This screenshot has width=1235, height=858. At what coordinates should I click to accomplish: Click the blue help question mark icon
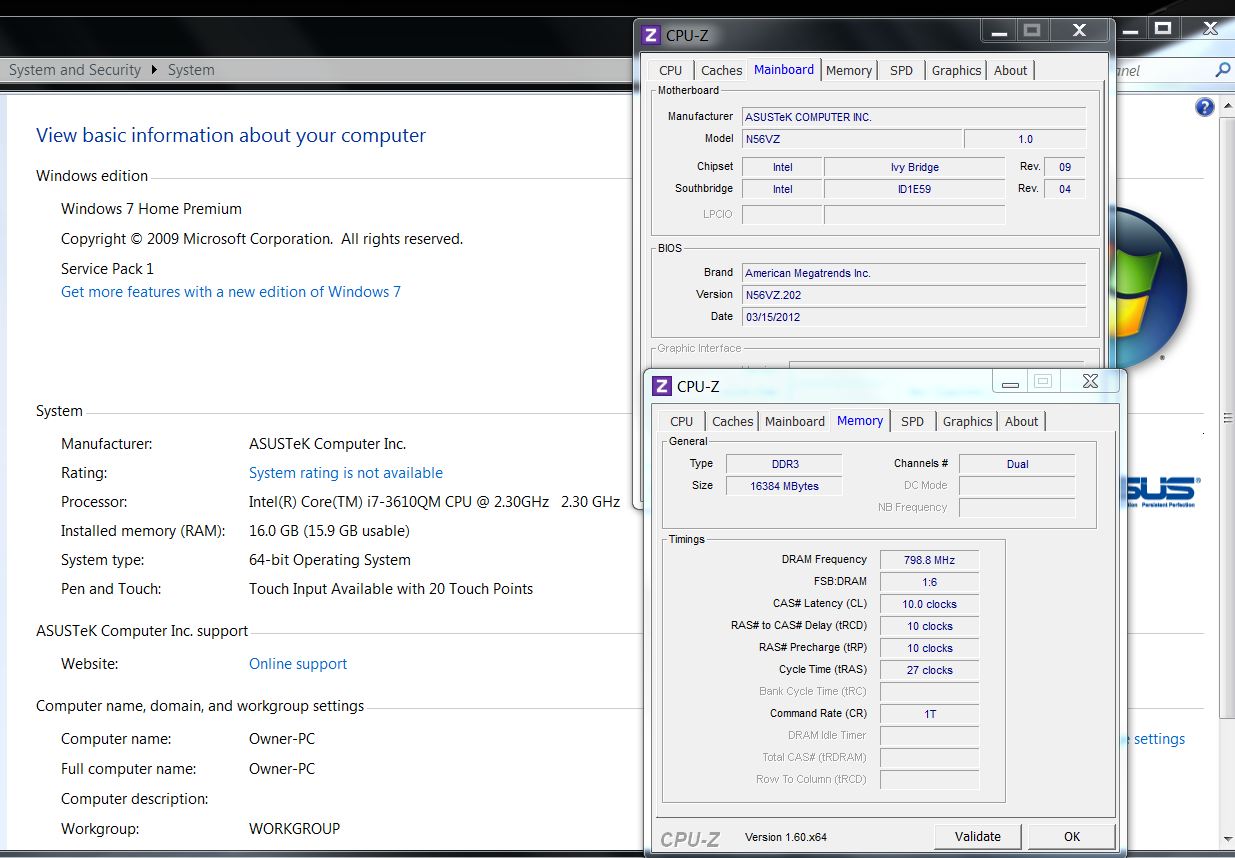1205,108
